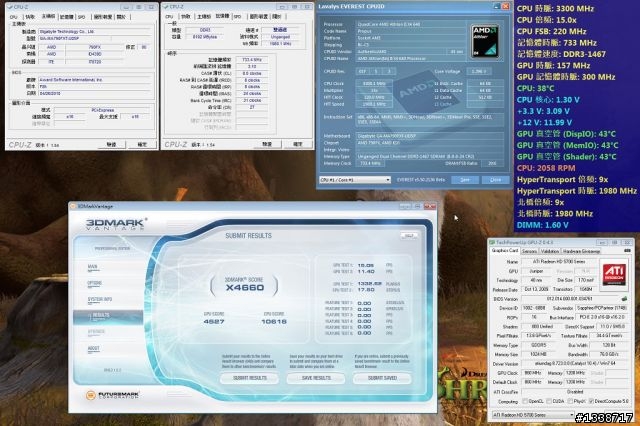Click the Futuremark Corporation logo in 3DMark Vantage
The width and height of the screenshot is (640, 426).
(x=112, y=395)
